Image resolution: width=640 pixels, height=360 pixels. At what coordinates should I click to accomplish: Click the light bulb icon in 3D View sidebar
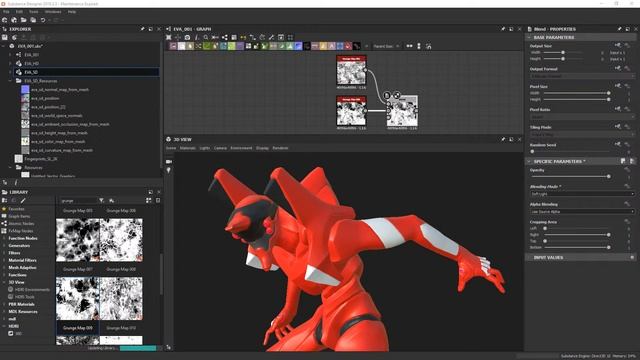(x=169, y=170)
